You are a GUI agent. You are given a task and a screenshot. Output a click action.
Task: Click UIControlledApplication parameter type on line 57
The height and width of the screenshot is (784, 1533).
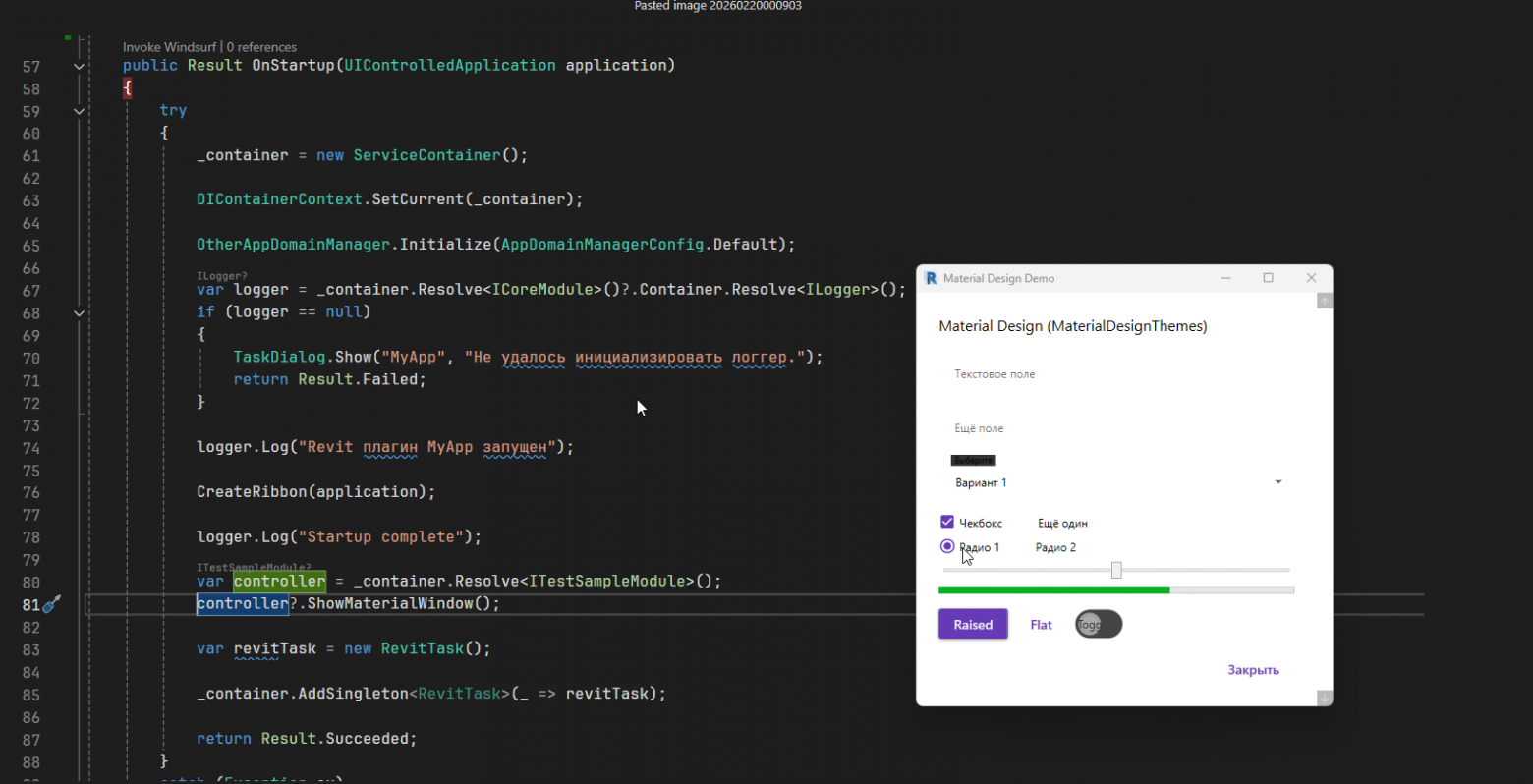pos(450,65)
